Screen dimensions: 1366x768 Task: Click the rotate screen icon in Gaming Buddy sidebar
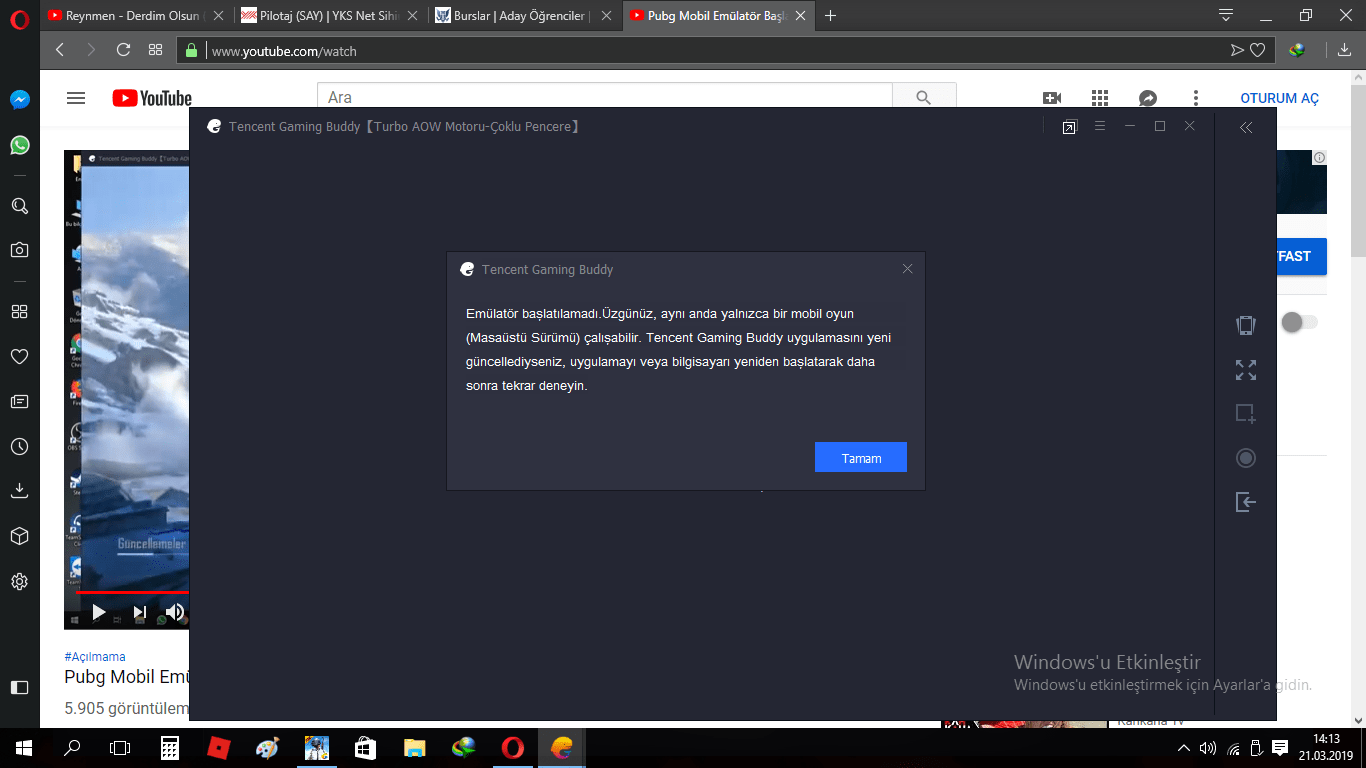click(x=1245, y=325)
